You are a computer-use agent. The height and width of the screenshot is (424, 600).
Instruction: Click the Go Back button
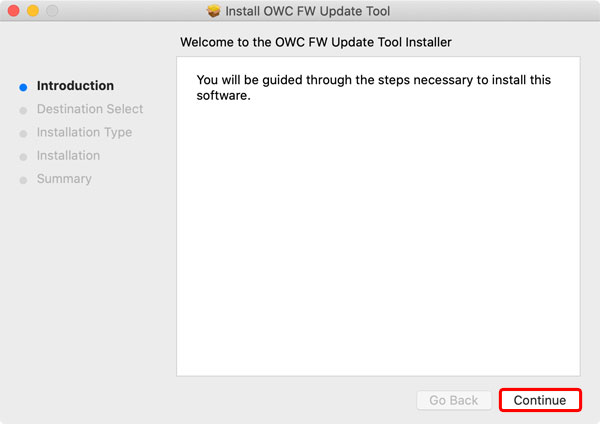[453, 400]
